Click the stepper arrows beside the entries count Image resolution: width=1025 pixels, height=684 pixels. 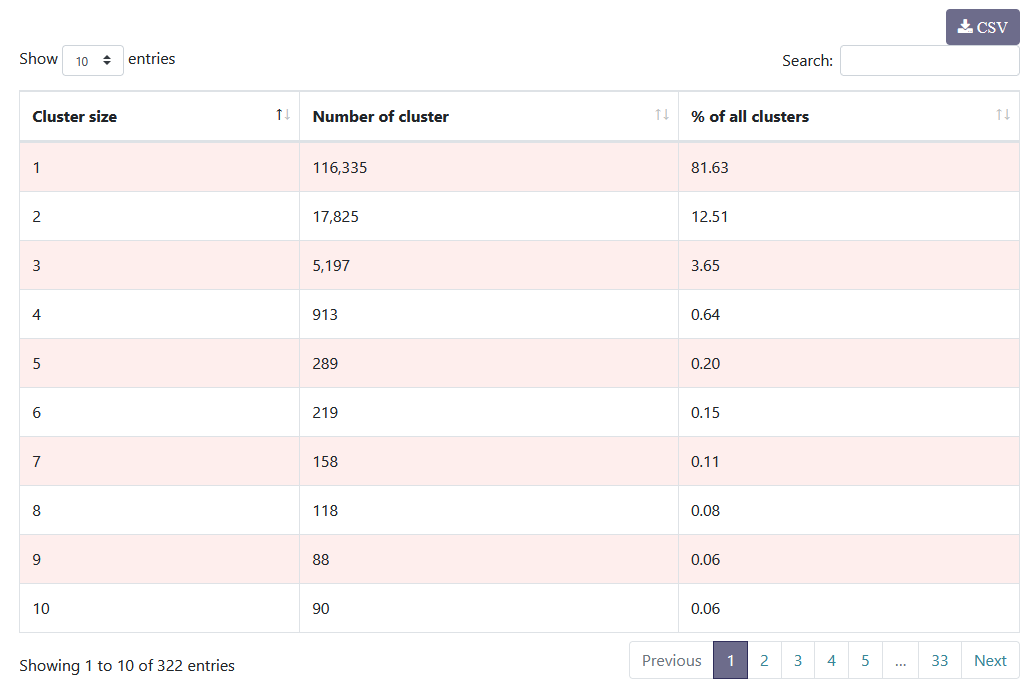coord(109,60)
